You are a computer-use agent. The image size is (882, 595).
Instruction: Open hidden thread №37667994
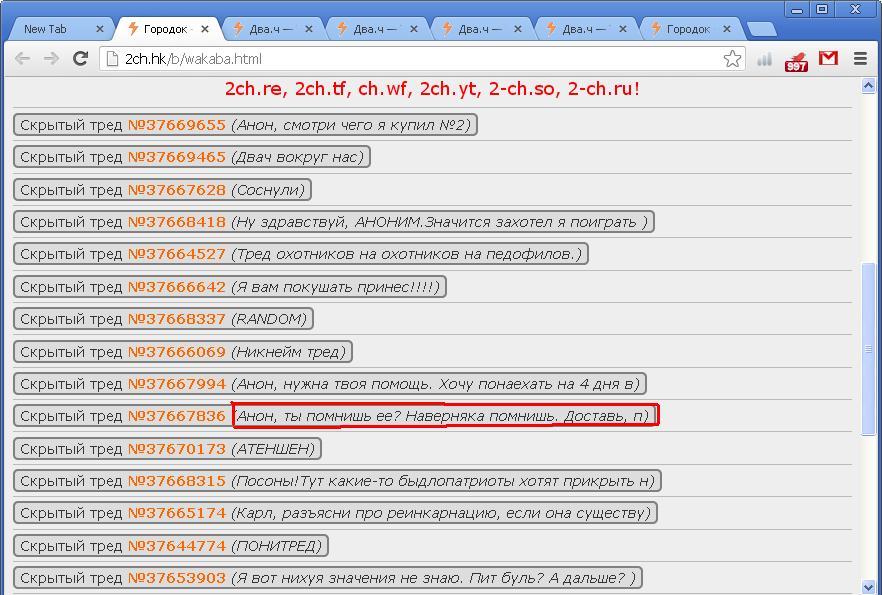pos(176,384)
